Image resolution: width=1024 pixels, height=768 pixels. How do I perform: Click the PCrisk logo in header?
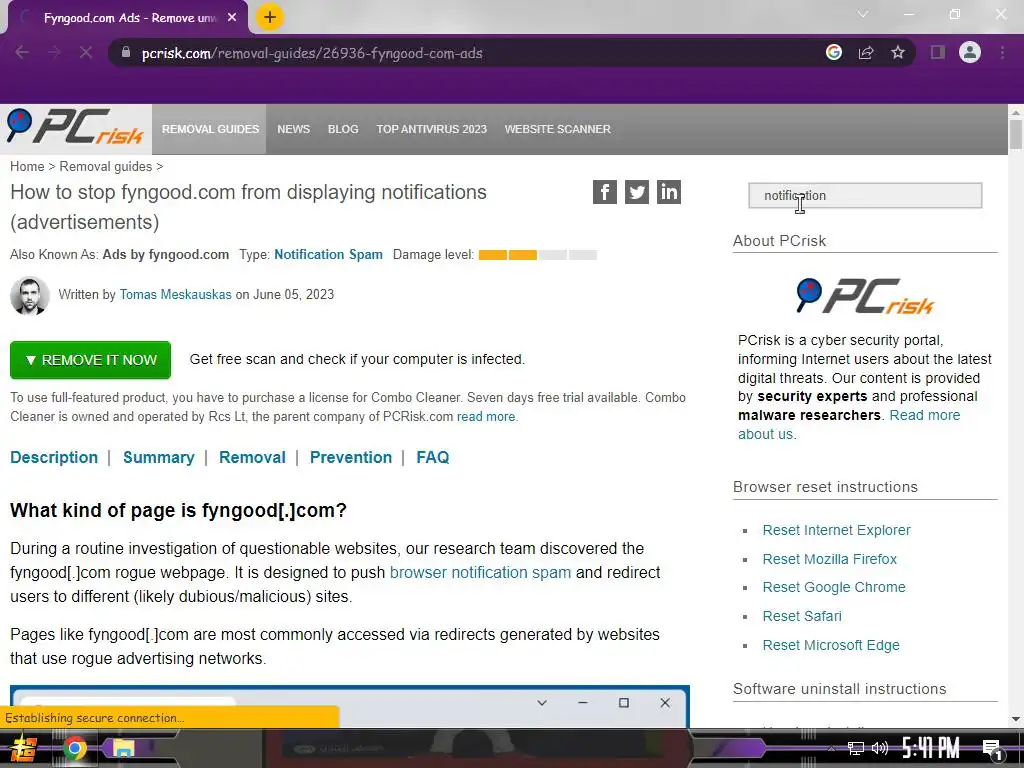point(76,127)
